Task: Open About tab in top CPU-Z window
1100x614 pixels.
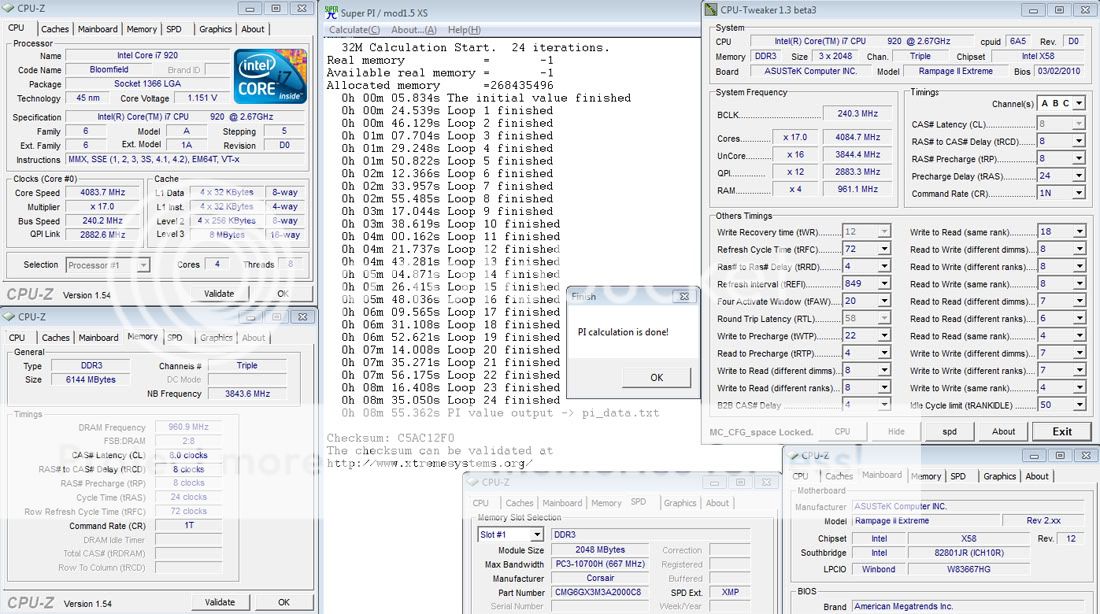Action: click(253, 29)
